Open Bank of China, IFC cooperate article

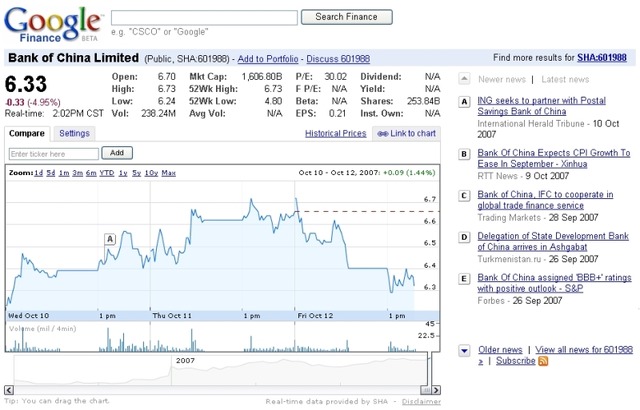coord(545,199)
